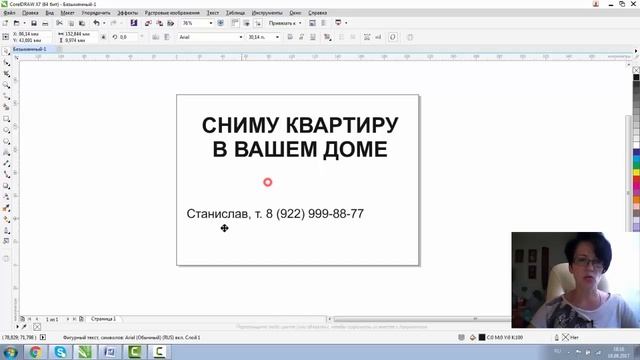The image size is (640, 360).
Task: Click the Publish to PDF icon
Action: pyautogui.click(x=171, y=23)
